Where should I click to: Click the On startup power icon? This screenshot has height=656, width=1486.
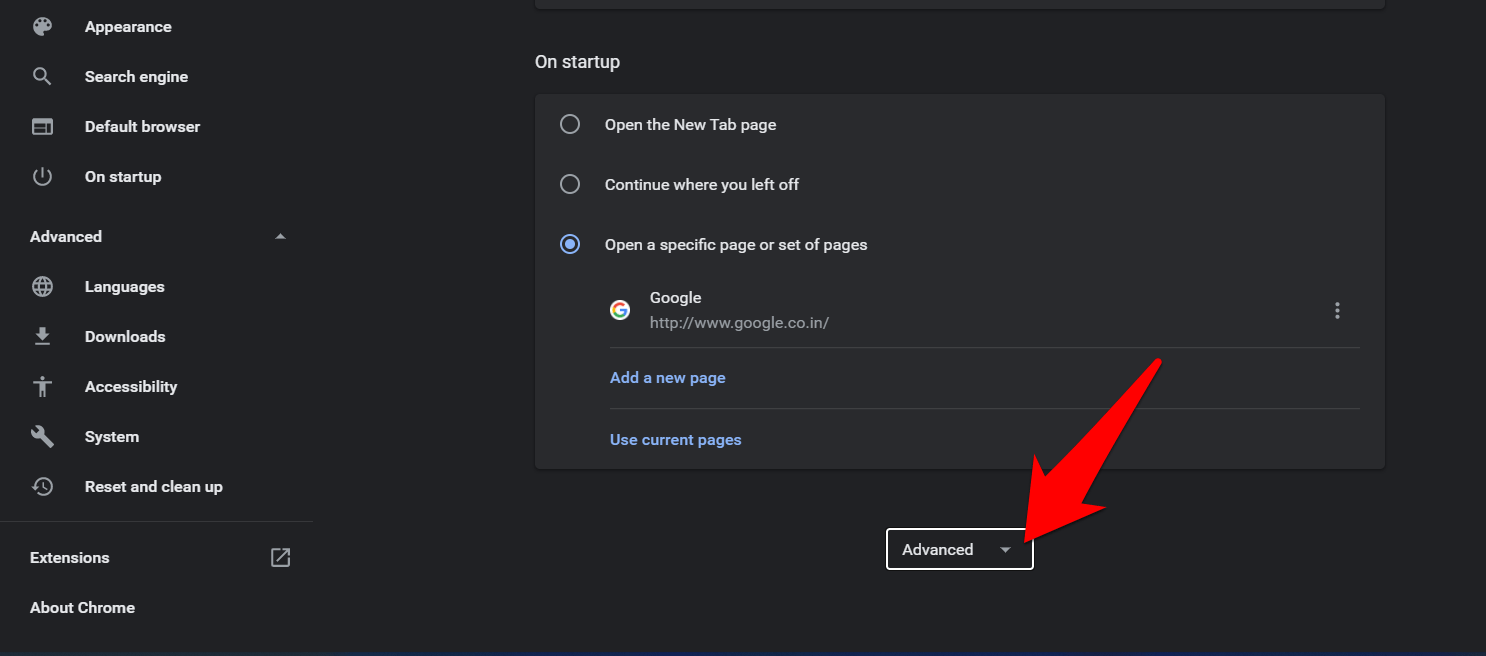point(42,177)
